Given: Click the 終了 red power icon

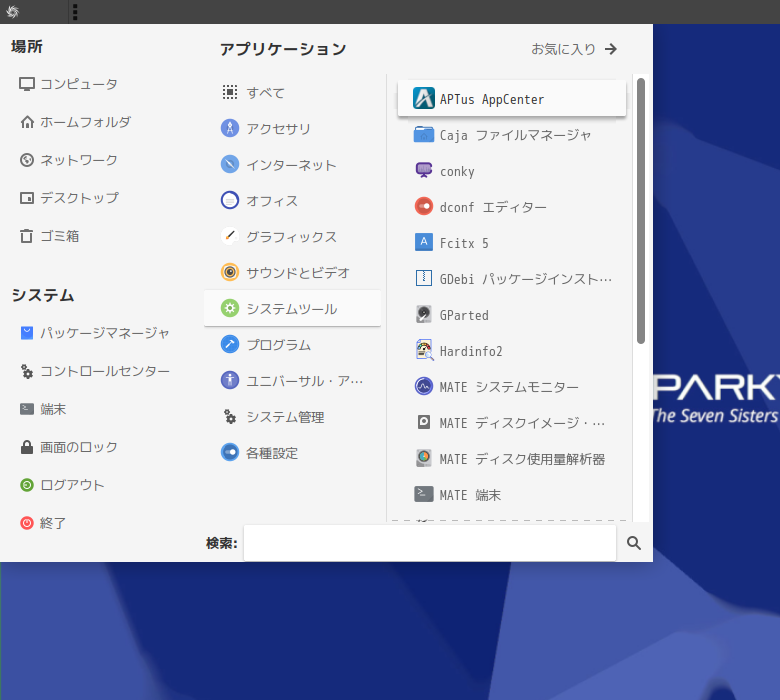Looking at the screenshot, I should [27, 523].
